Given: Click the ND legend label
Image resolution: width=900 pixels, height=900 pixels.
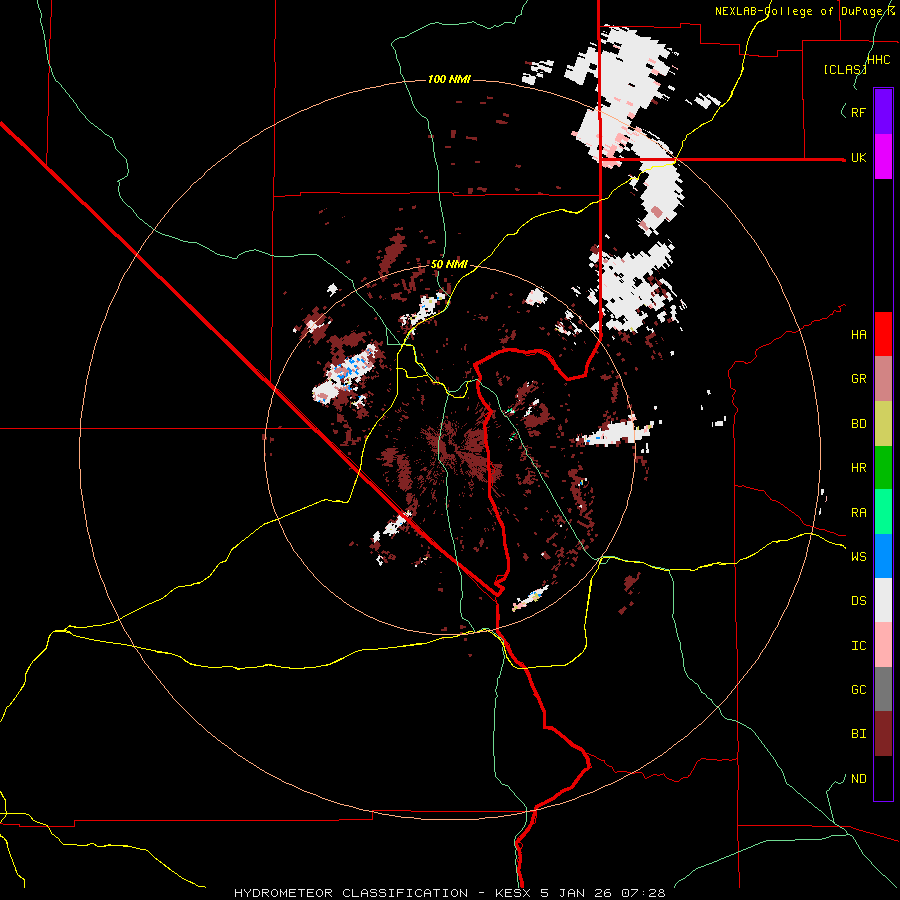Looking at the screenshot, I should pos(859,779).
